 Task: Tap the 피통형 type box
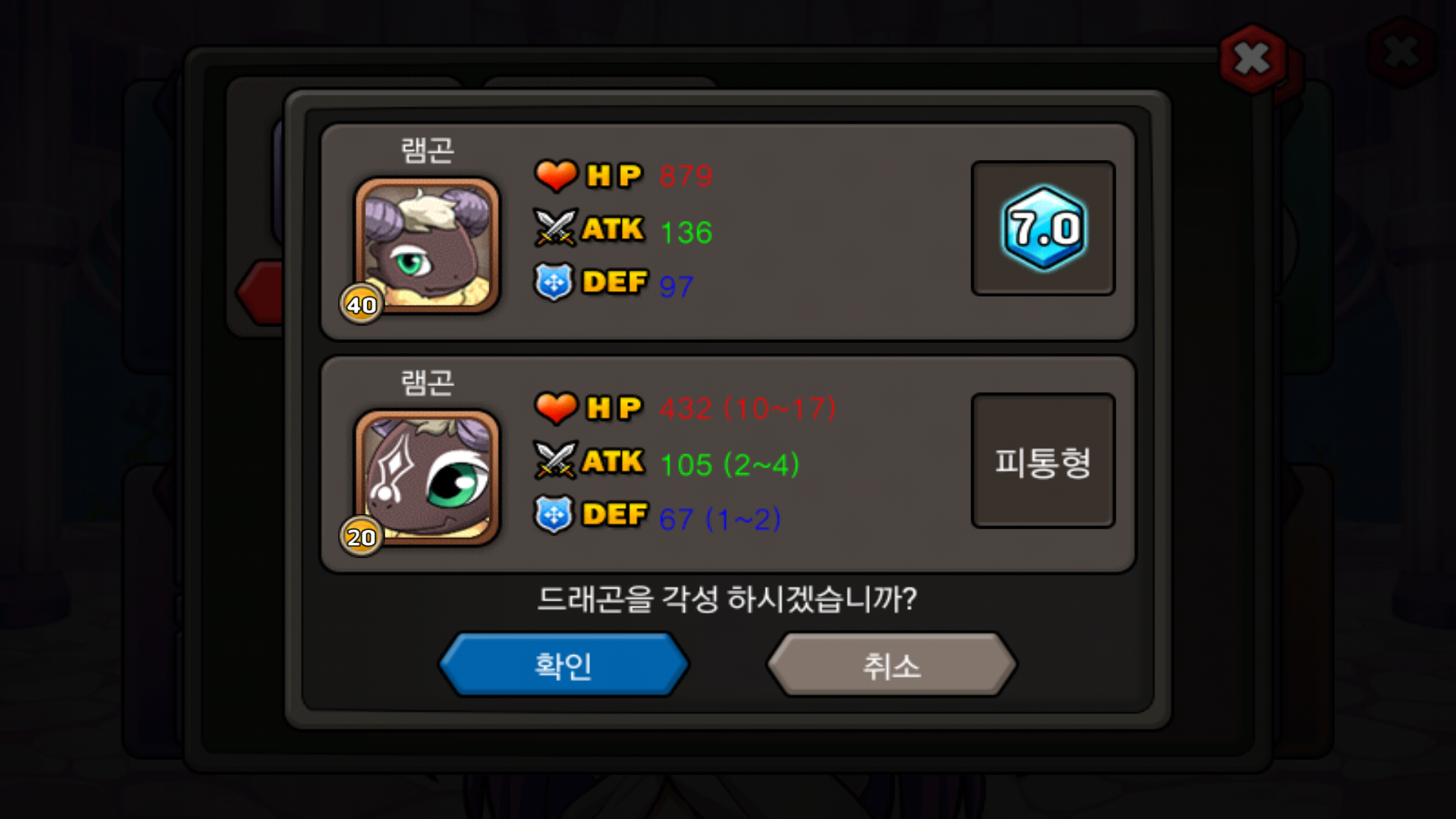click(x=1043, y=460)
